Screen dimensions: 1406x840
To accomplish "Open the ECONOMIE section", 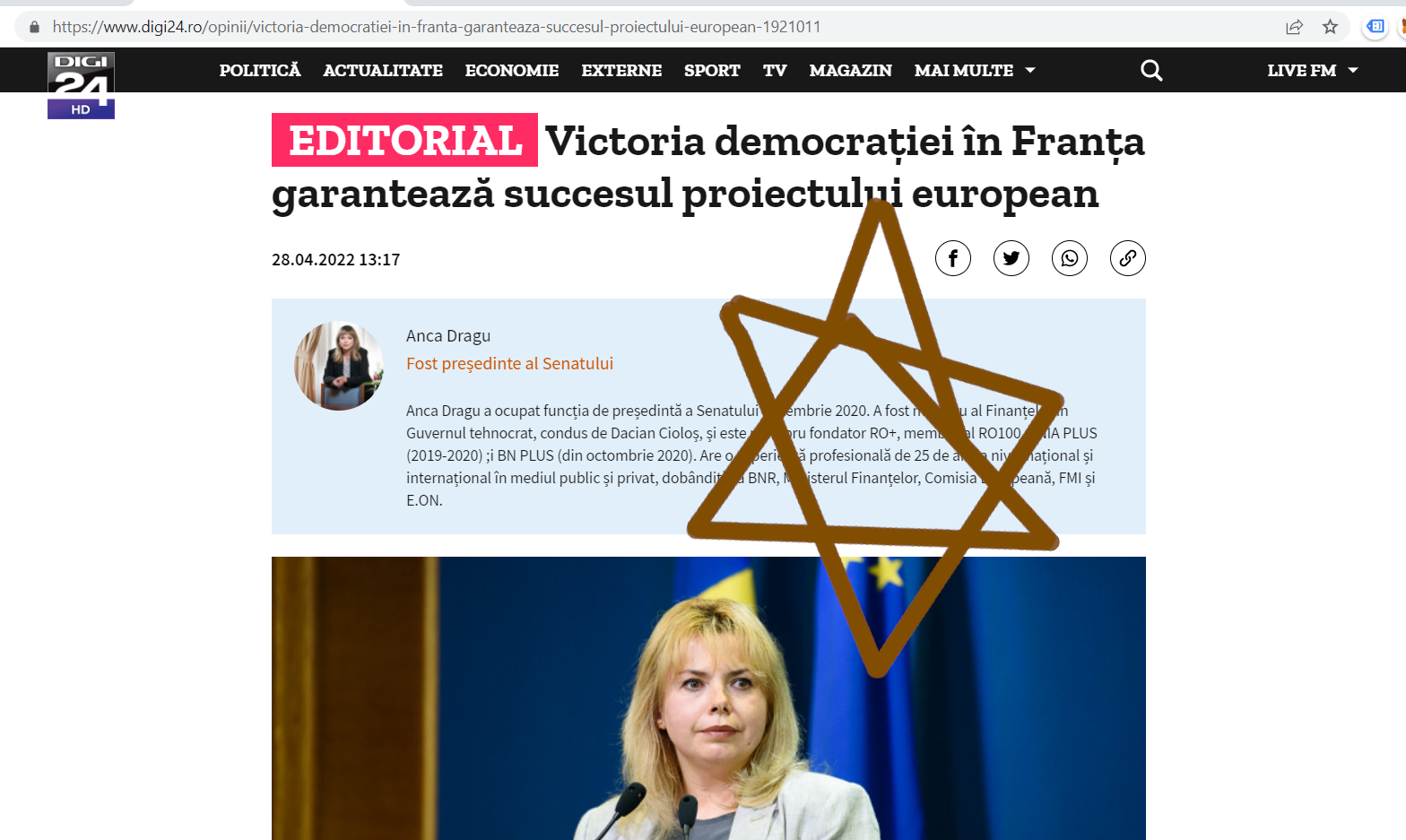I will pyautogui.click(x=512, y=70).
